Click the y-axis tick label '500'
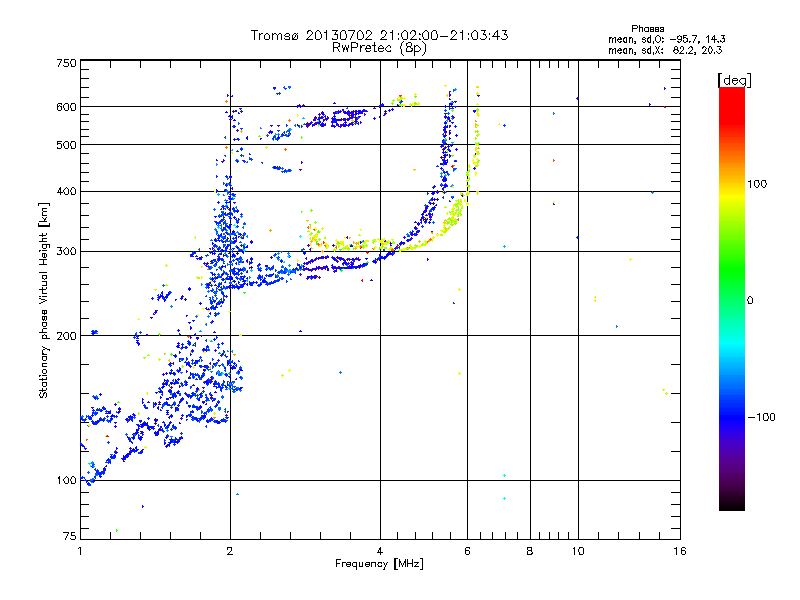Screen dimensions: 800x600 tap(66, 145)
